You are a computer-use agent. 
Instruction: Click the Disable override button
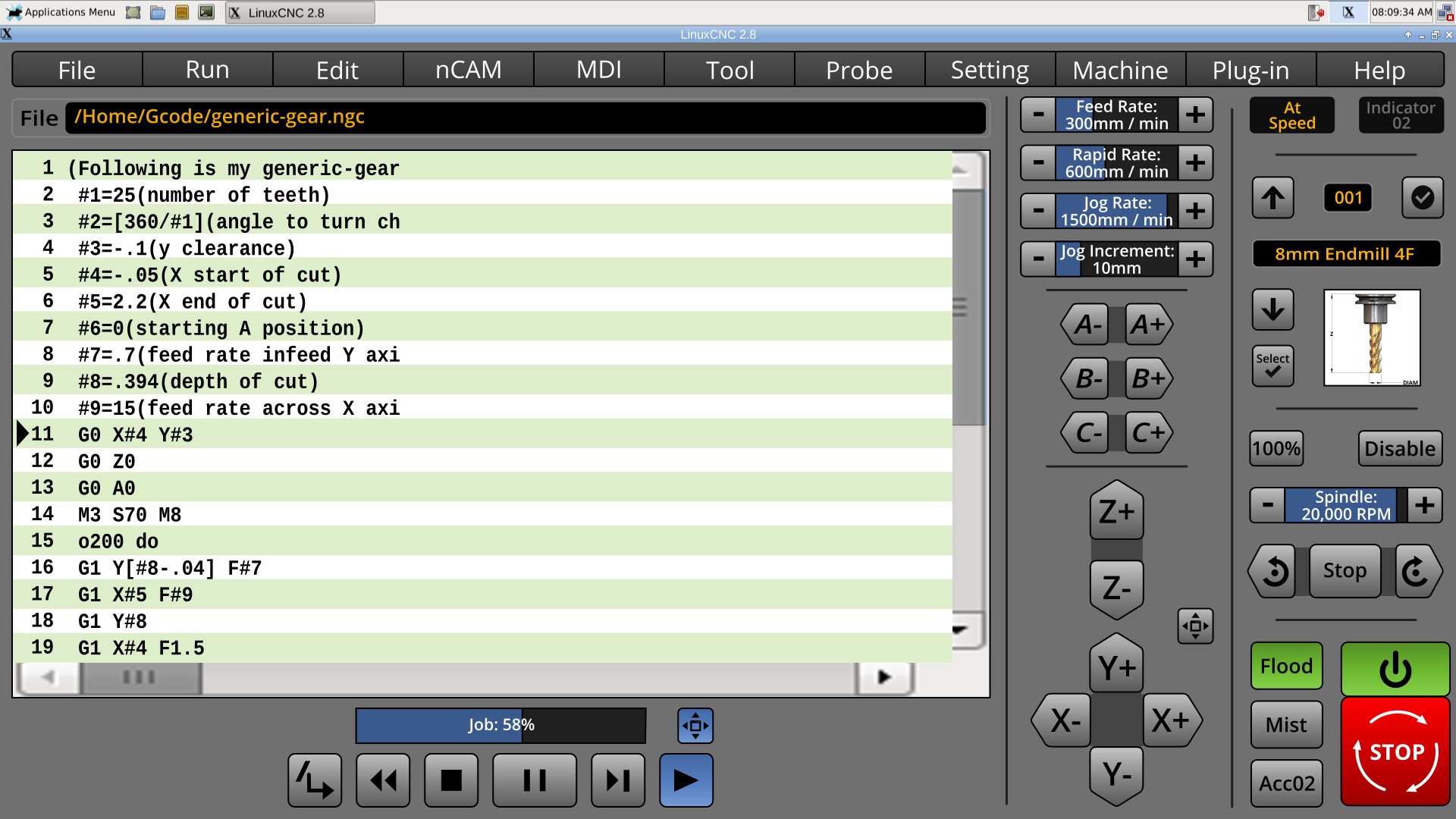click(1399, 448)
